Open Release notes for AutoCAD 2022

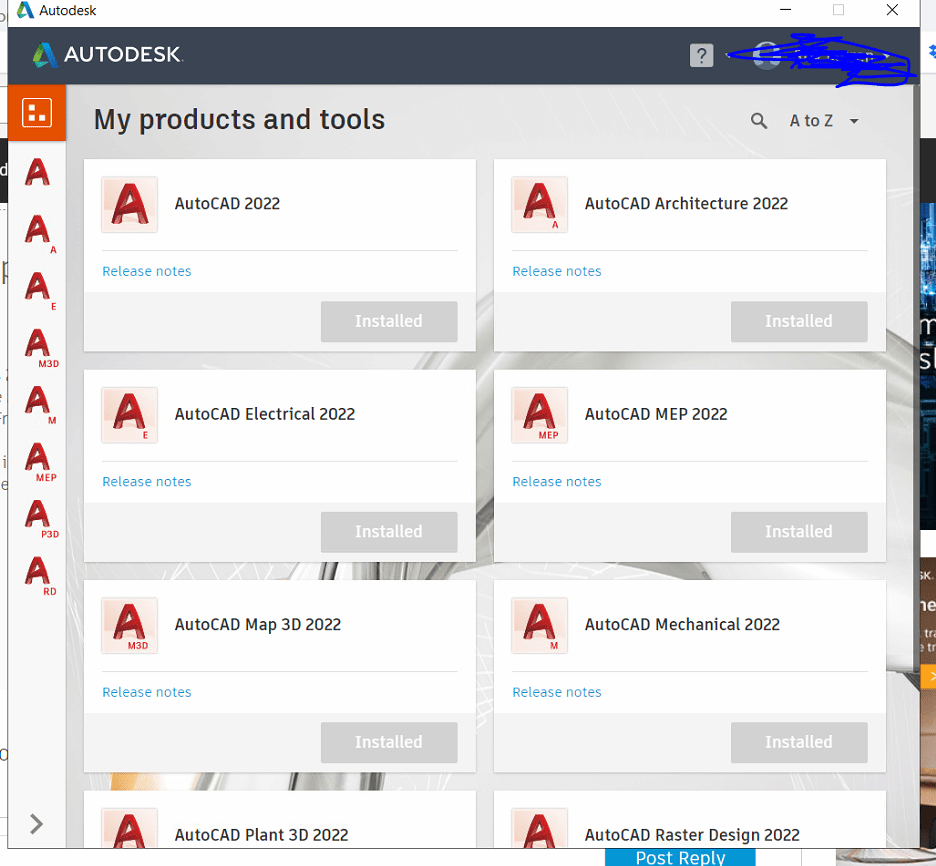tap(147, 271)
